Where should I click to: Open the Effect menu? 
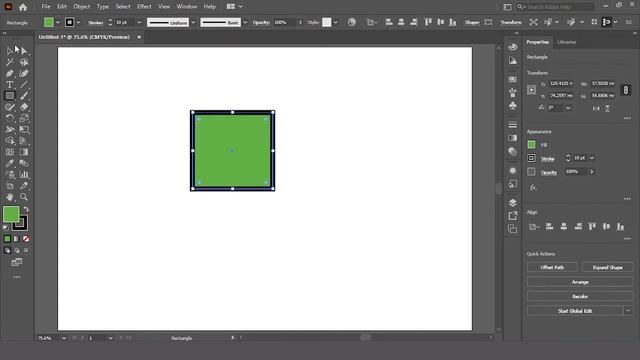pyautogui.click(x=144, y=7)
